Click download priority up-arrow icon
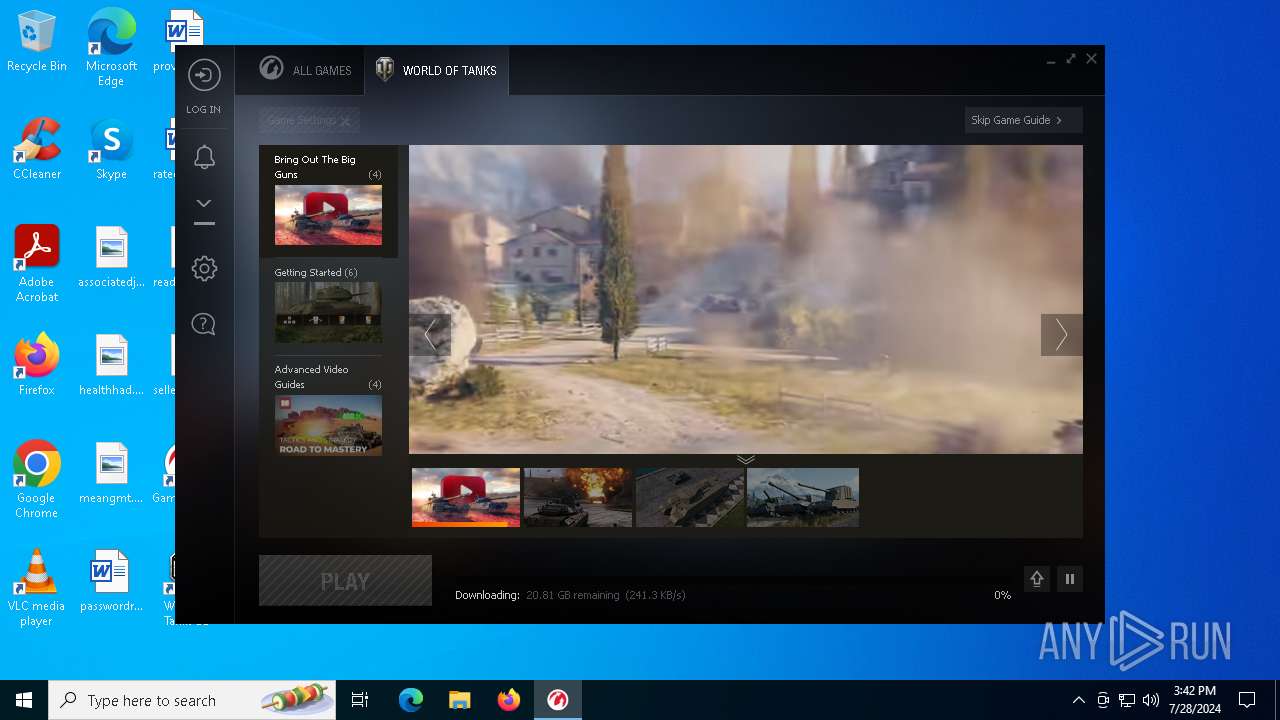Viewport: 1280px width, 720px height. (x=1037, y=579)
